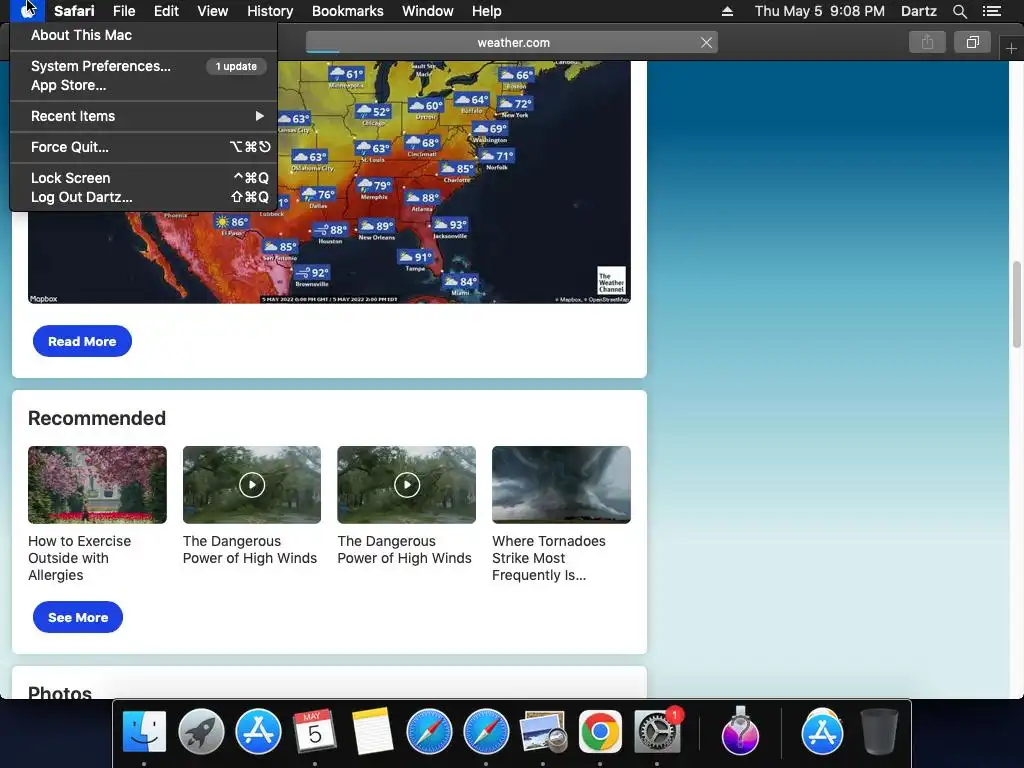Launch Launchpad rocket icon in dock
The height and width of the screenshot is (768, 1024).
point(201,731)
